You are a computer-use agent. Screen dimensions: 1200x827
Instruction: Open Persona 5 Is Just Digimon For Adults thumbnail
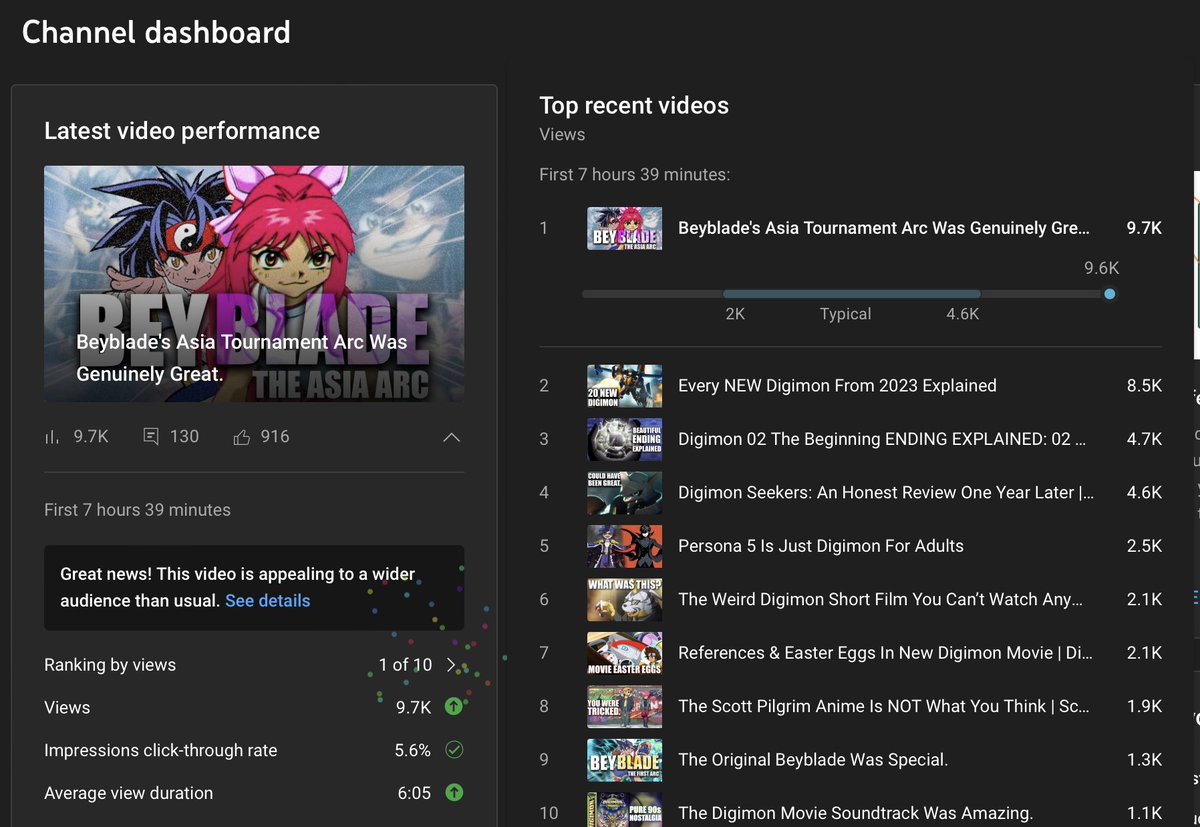pyautogui.click(x=624, y=546)
